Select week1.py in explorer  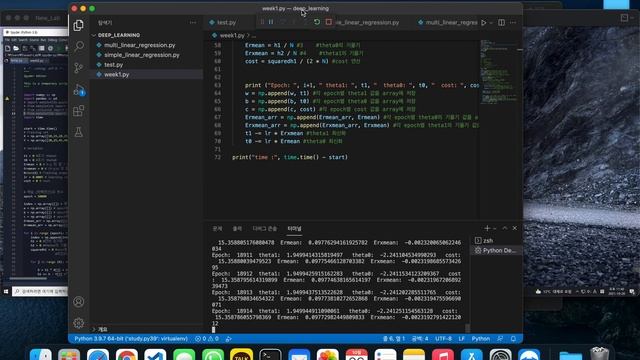116,74
